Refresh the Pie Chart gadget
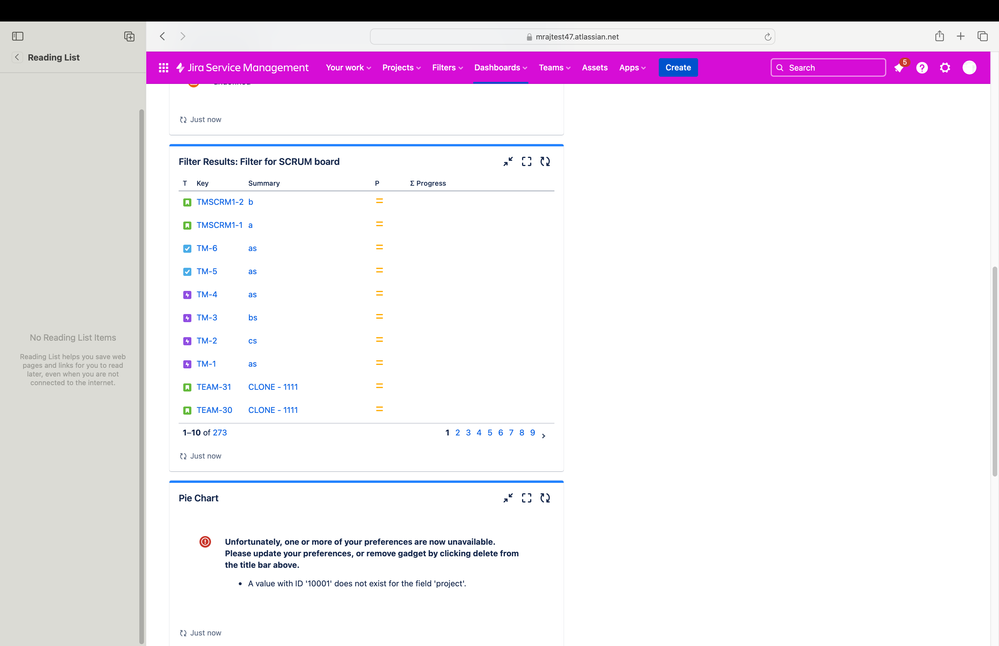This screenshot has height=646, width=999. pos(545,497)
